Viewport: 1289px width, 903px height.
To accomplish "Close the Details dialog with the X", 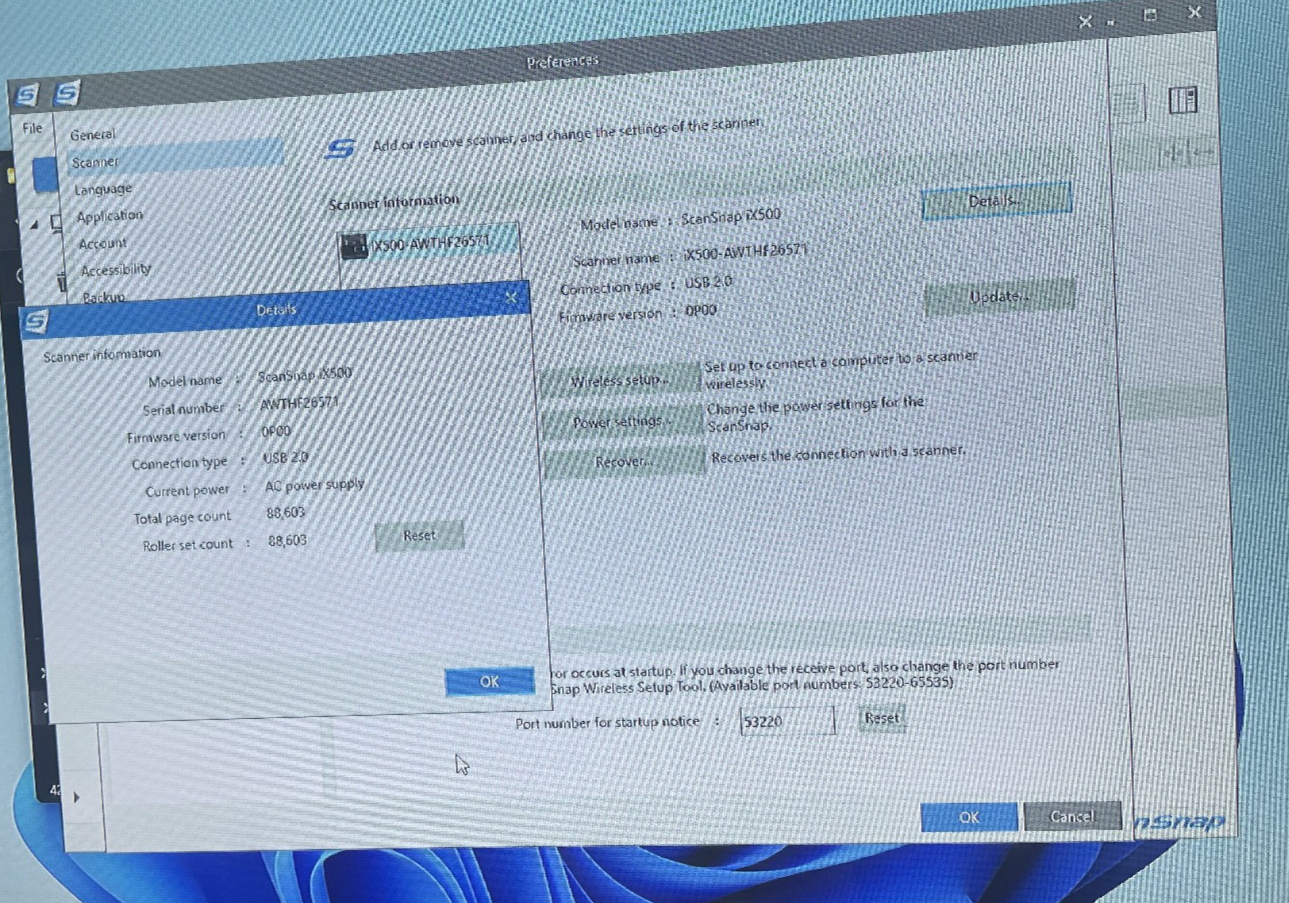I will 511,298.
